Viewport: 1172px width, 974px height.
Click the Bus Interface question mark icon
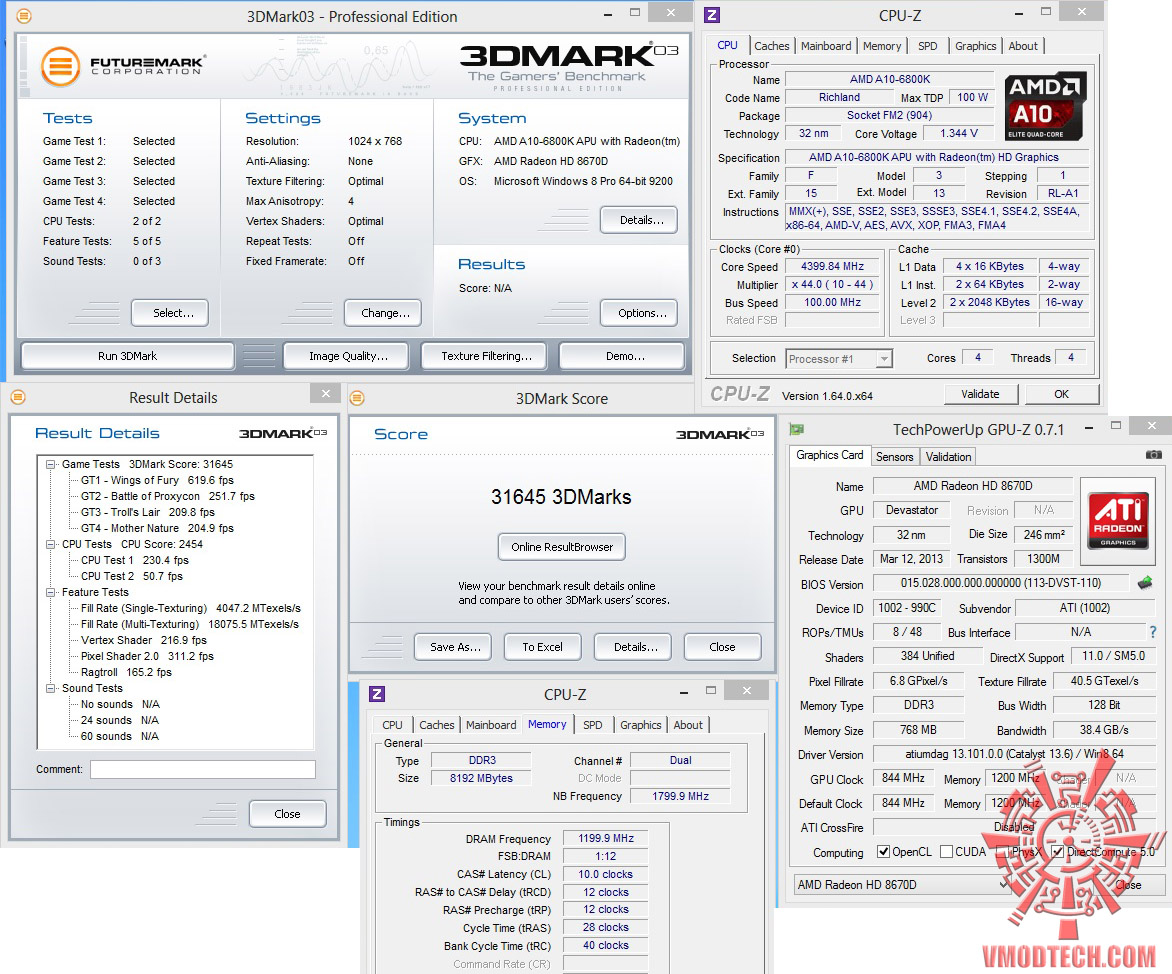1153,632
